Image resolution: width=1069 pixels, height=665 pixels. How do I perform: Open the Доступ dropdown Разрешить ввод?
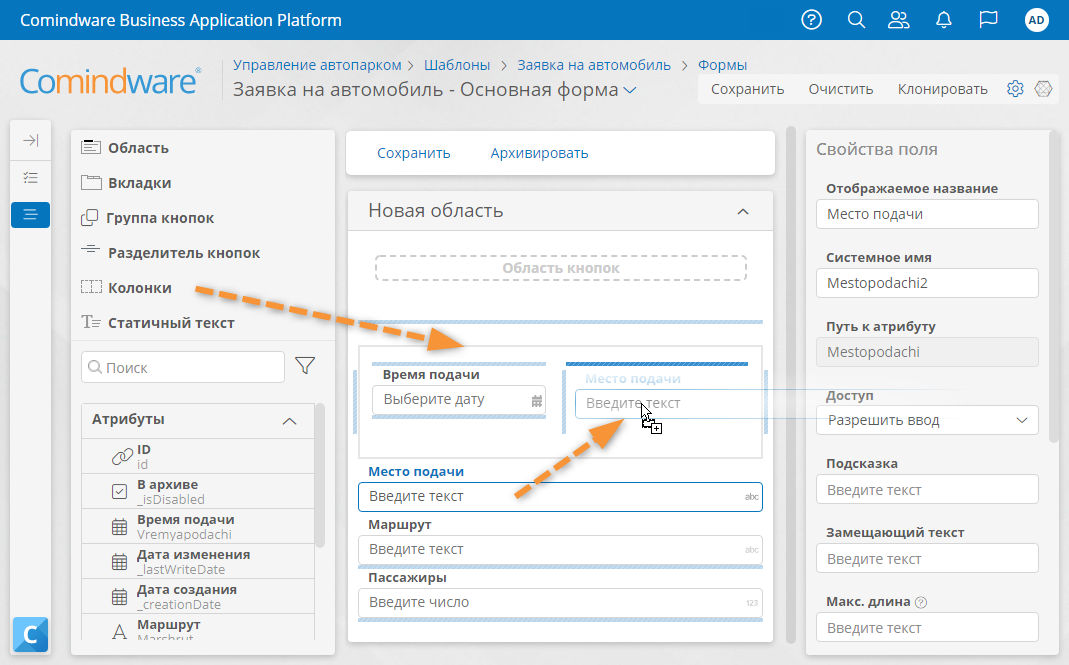tap(927, 420)
